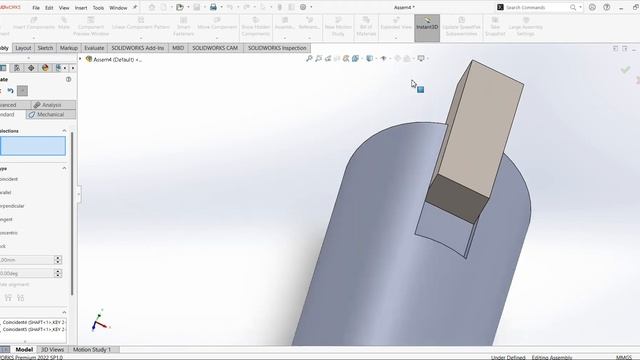Click the Zoom to Area icon
This screenshot has width=640, height=360.
pos(318,59)
